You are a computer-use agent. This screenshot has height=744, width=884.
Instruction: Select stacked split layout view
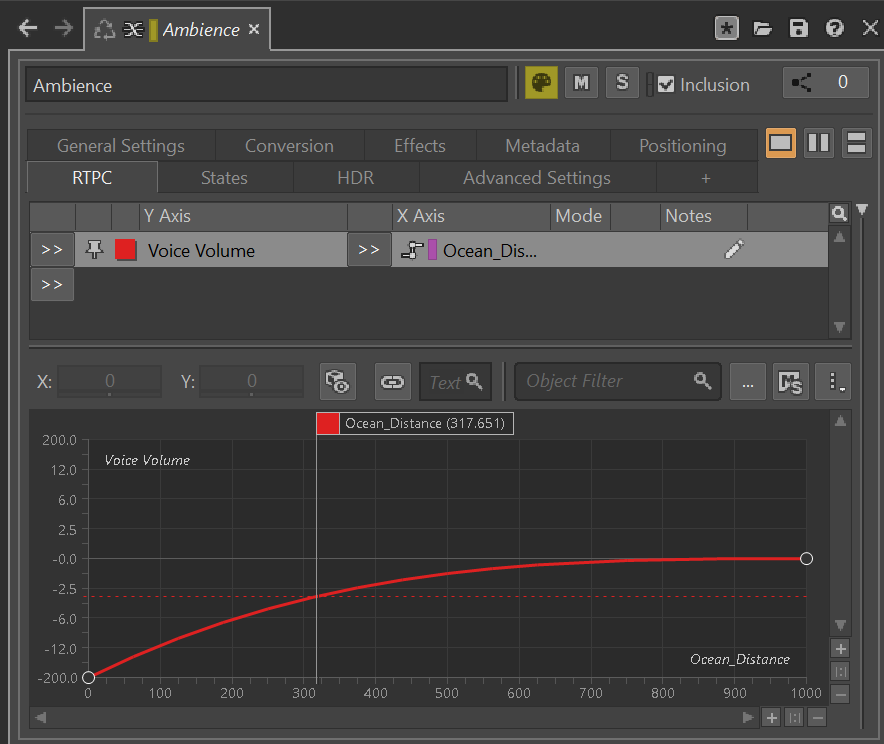(x=856, y=143)
